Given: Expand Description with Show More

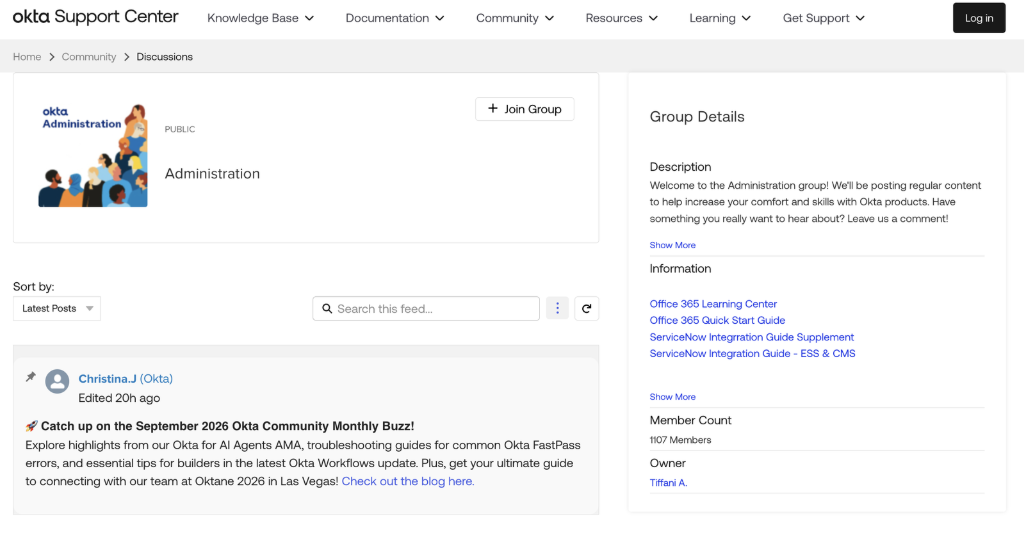Looking at the screenshot, I should click(673, 245).
